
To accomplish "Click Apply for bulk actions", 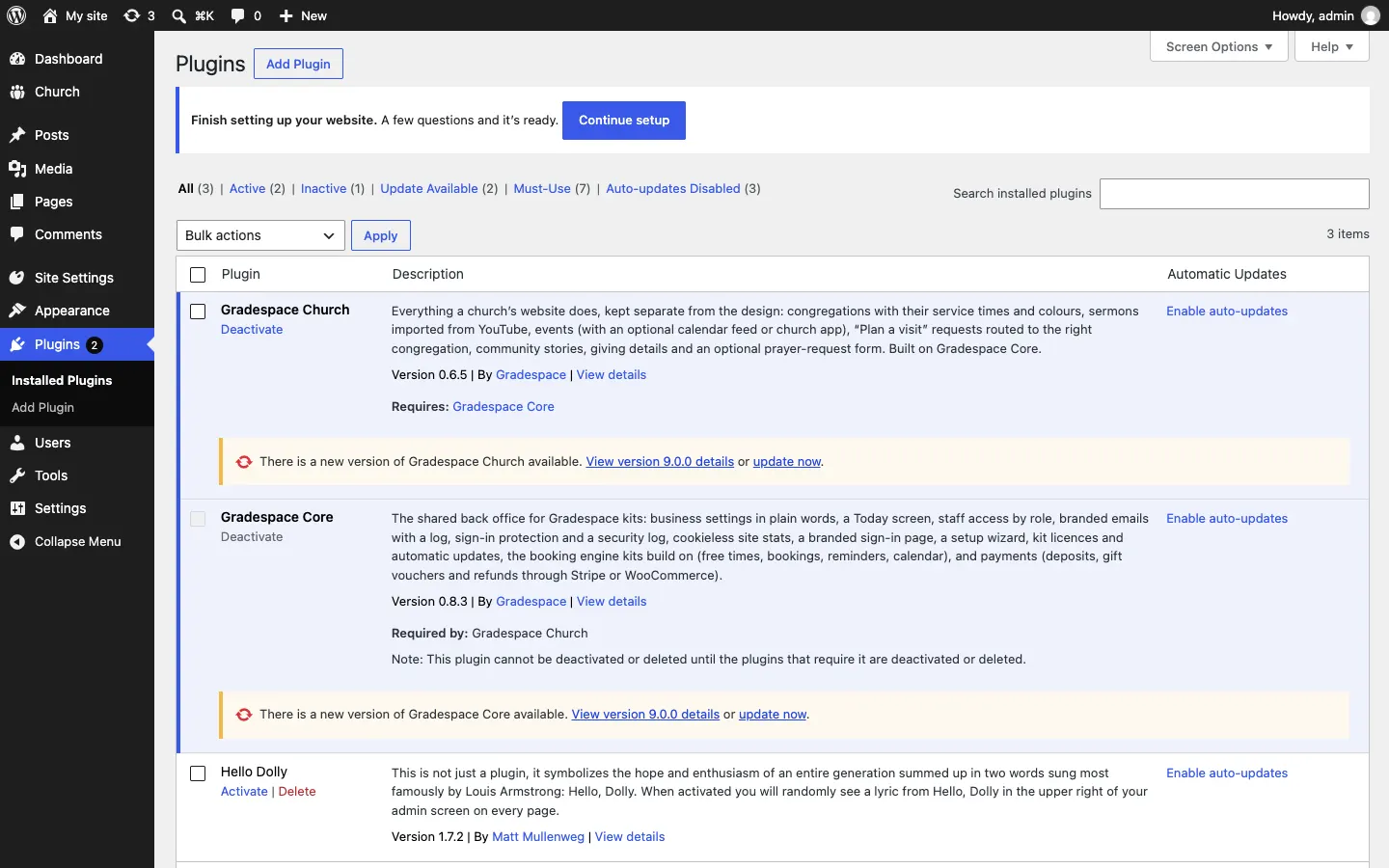I will point(381,235).
